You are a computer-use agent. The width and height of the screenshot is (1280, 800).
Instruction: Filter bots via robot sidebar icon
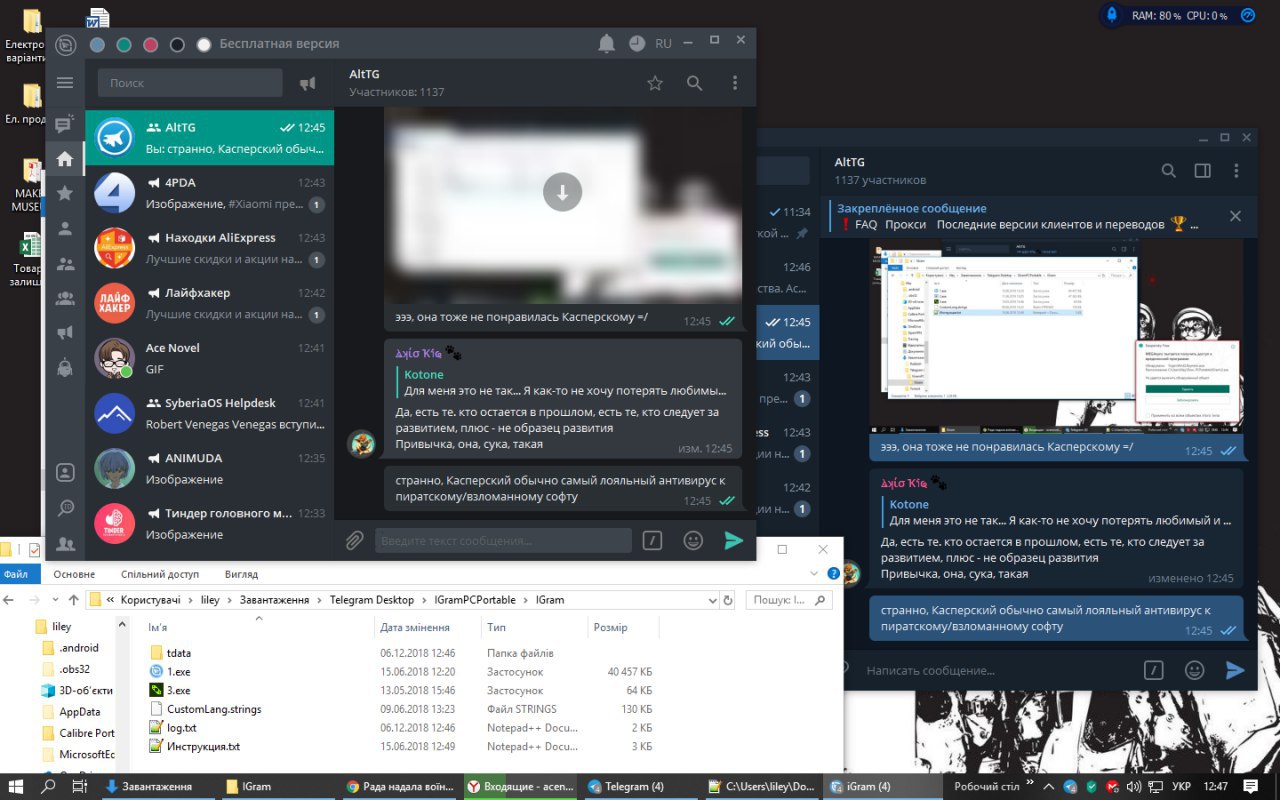point(65,366)
